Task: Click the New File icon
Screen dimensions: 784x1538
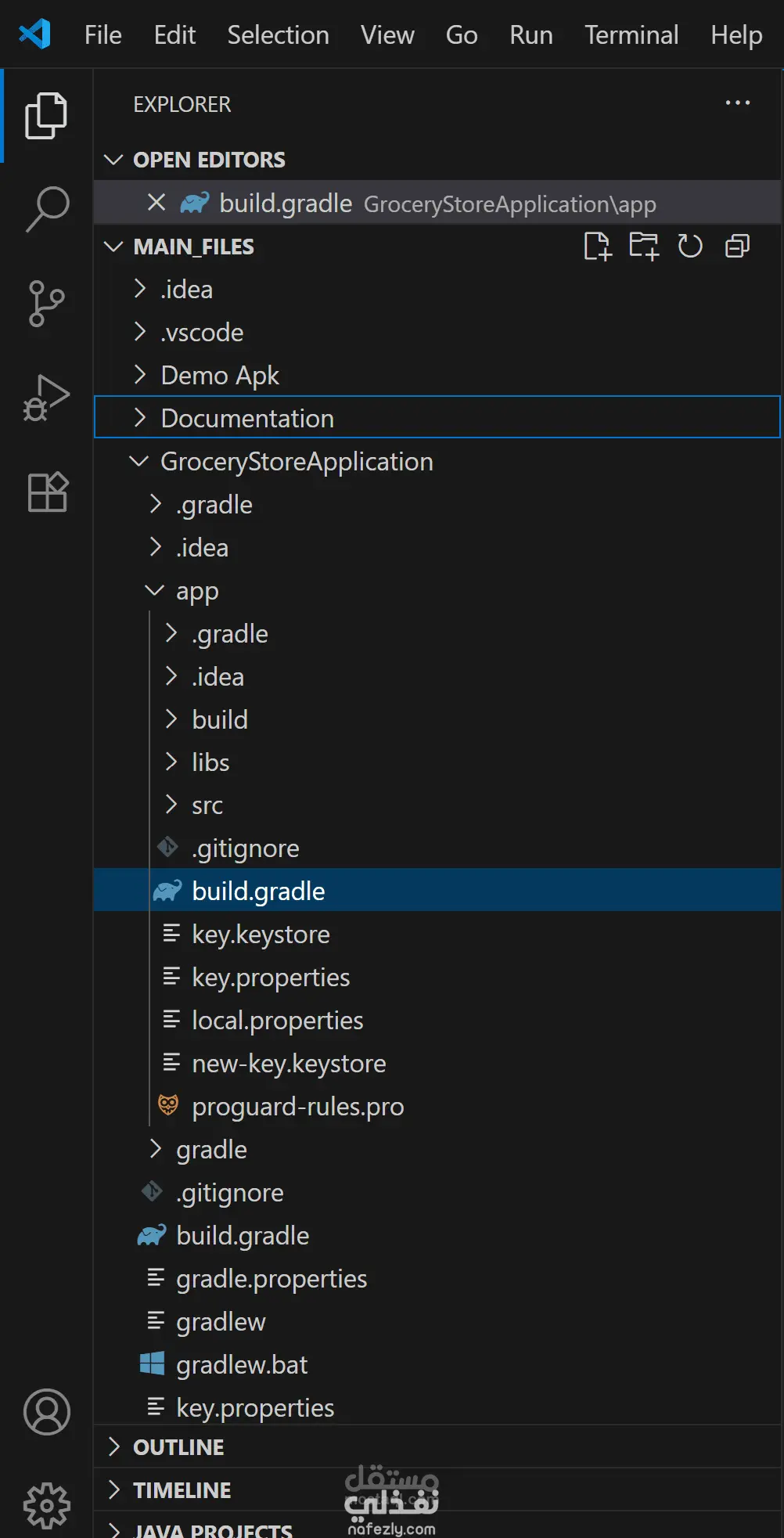Action: click(597, 247)
